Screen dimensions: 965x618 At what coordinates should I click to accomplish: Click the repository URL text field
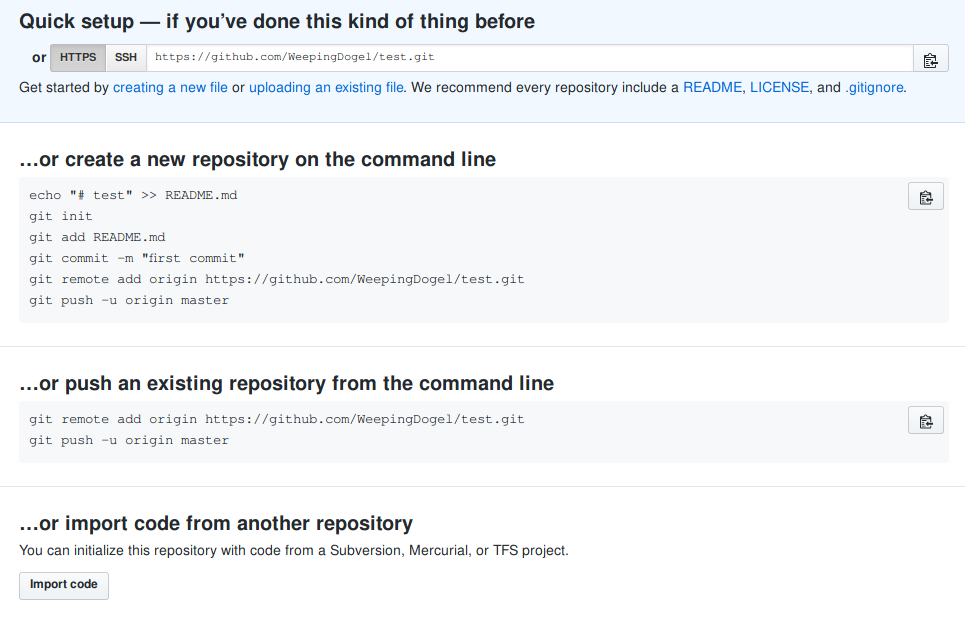tap(529, 58)
